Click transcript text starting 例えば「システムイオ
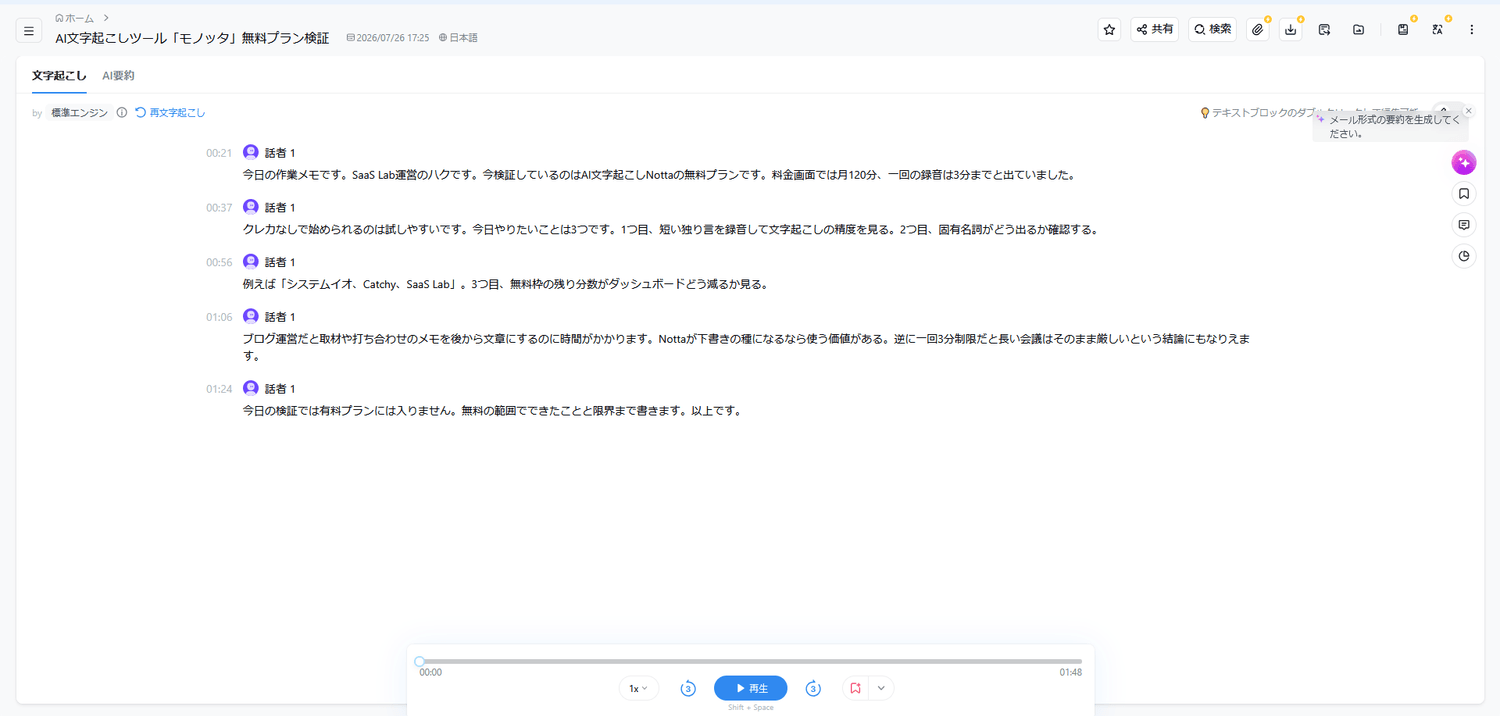This screenshot has height=716, width=1500. point(505,284)
